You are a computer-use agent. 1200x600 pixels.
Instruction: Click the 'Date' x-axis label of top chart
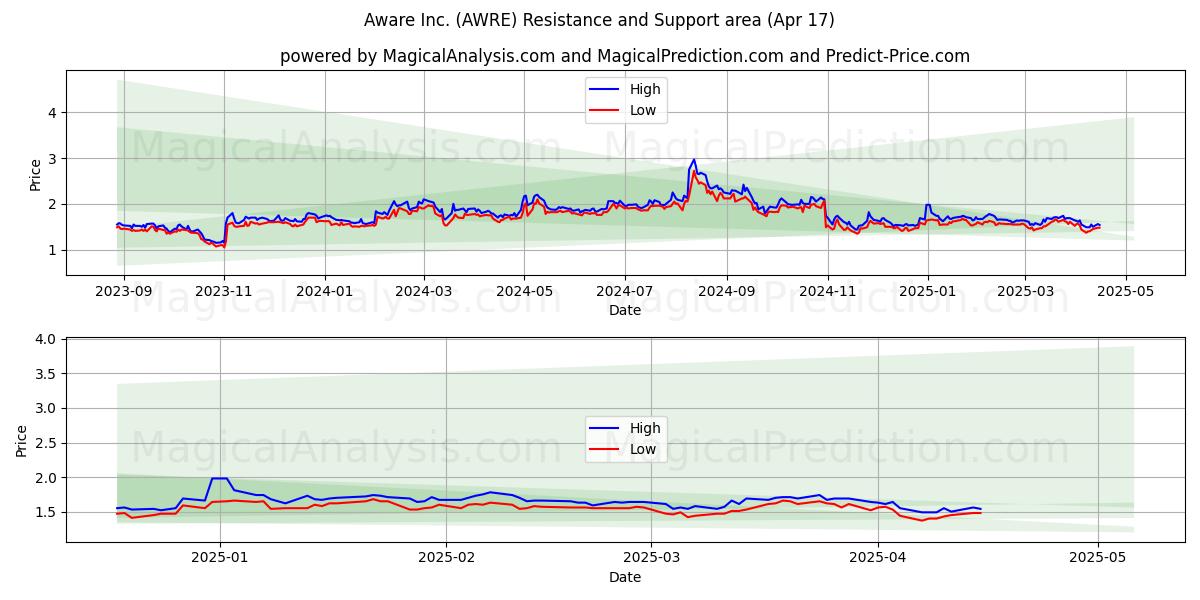click(625, 311)
